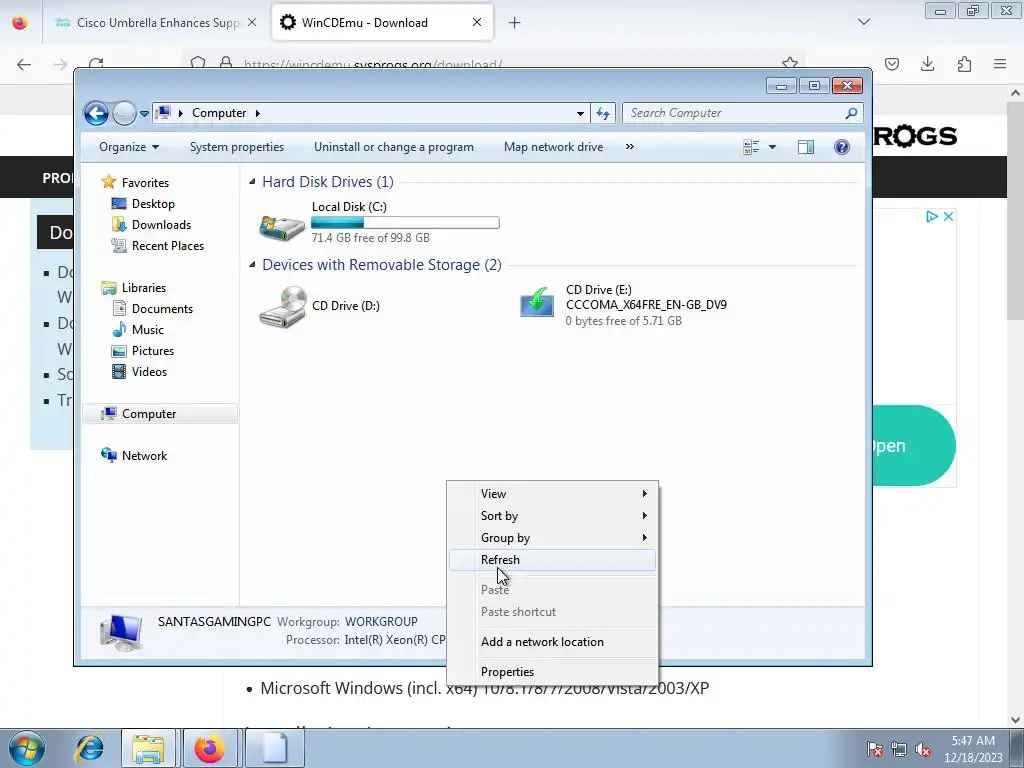This screenshot has width=1024, height=768.
Task: Open the address bar history dropdown
Action: pyautogui.click(x=580, y=113)
